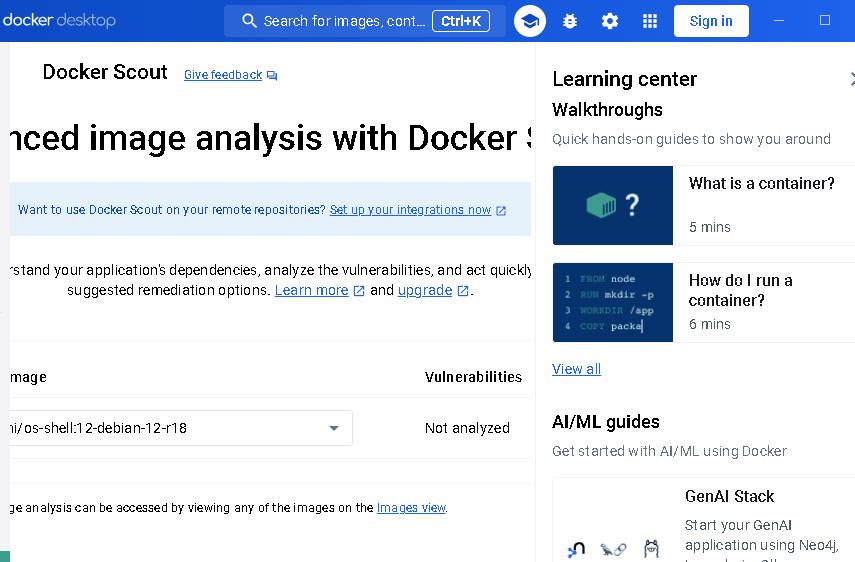This screenshot has width=855, height=562.
Task: Click the AI/ML guides heading
Action: pos(605,422)
